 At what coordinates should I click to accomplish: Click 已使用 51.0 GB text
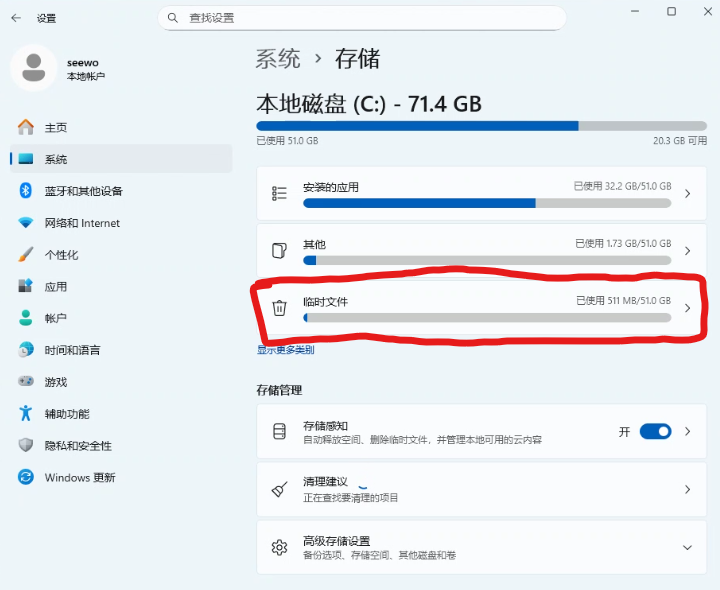pos(287,140)
